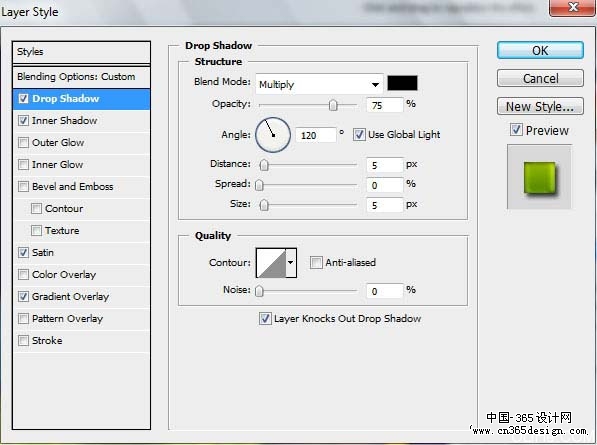Click the Opacity slider handle
The width and height of the screenshot is (597, 445).
[333, 105]
